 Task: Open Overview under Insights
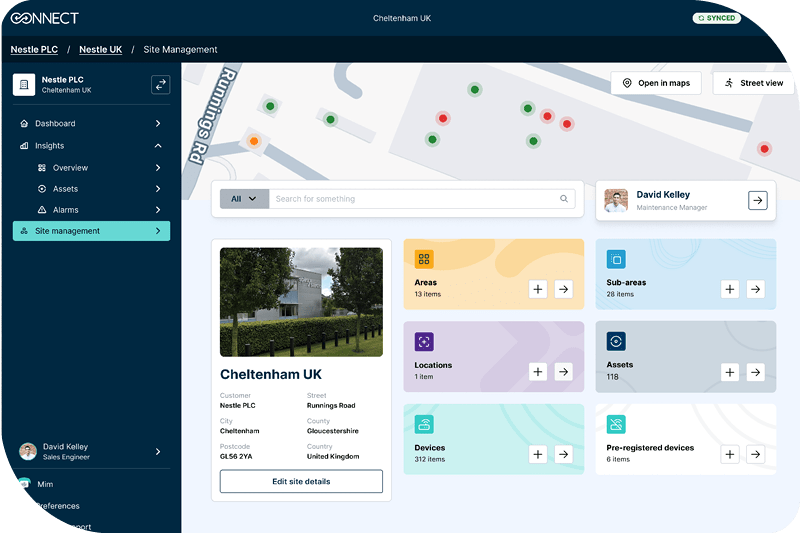pyautogui.click(x=70, y=168)
